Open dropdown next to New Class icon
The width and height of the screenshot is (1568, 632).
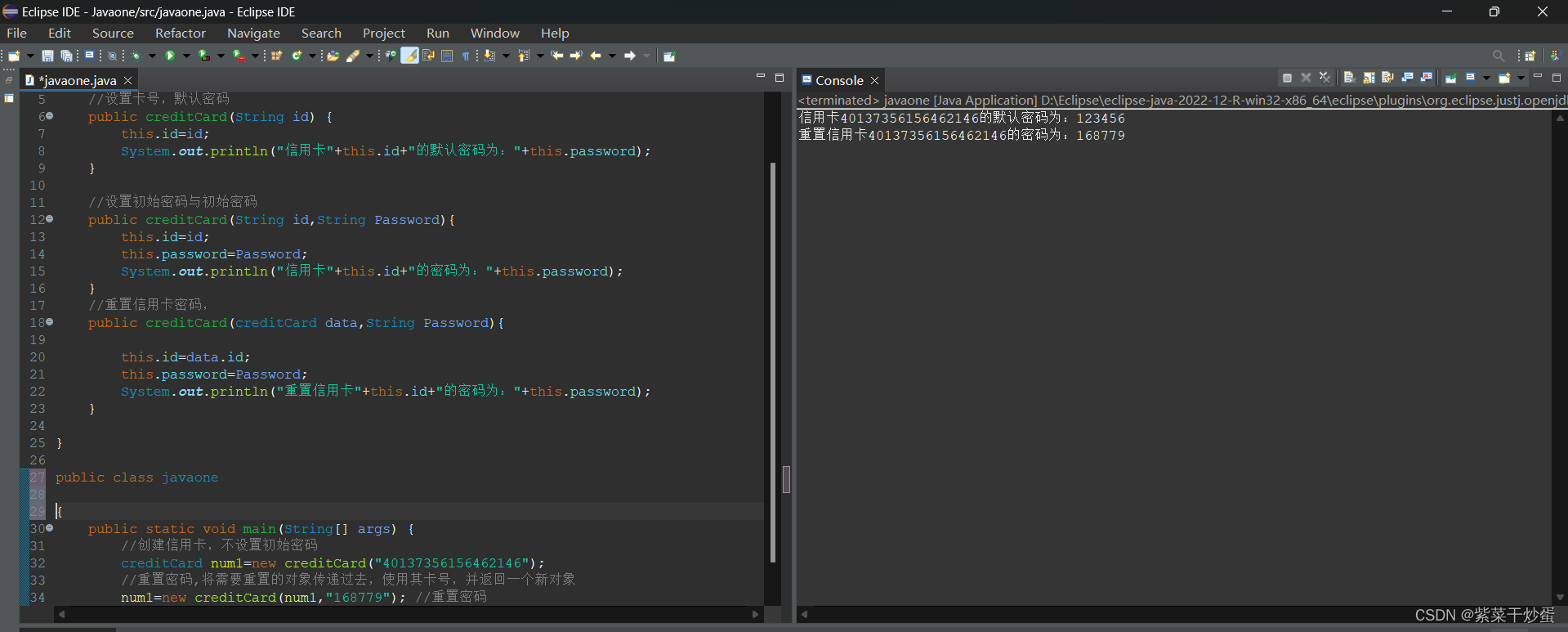311,56
